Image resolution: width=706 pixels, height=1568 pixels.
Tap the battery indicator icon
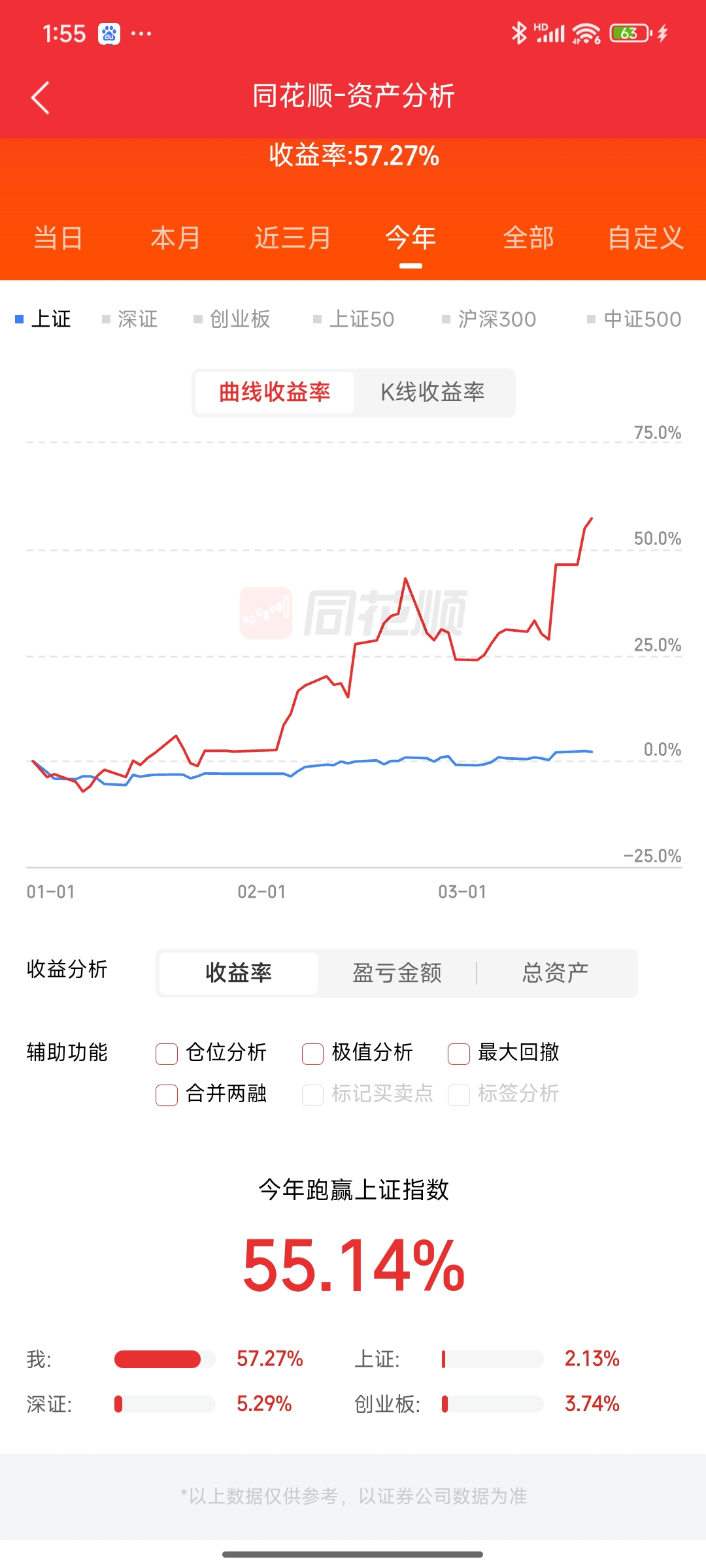coord(630,33)
